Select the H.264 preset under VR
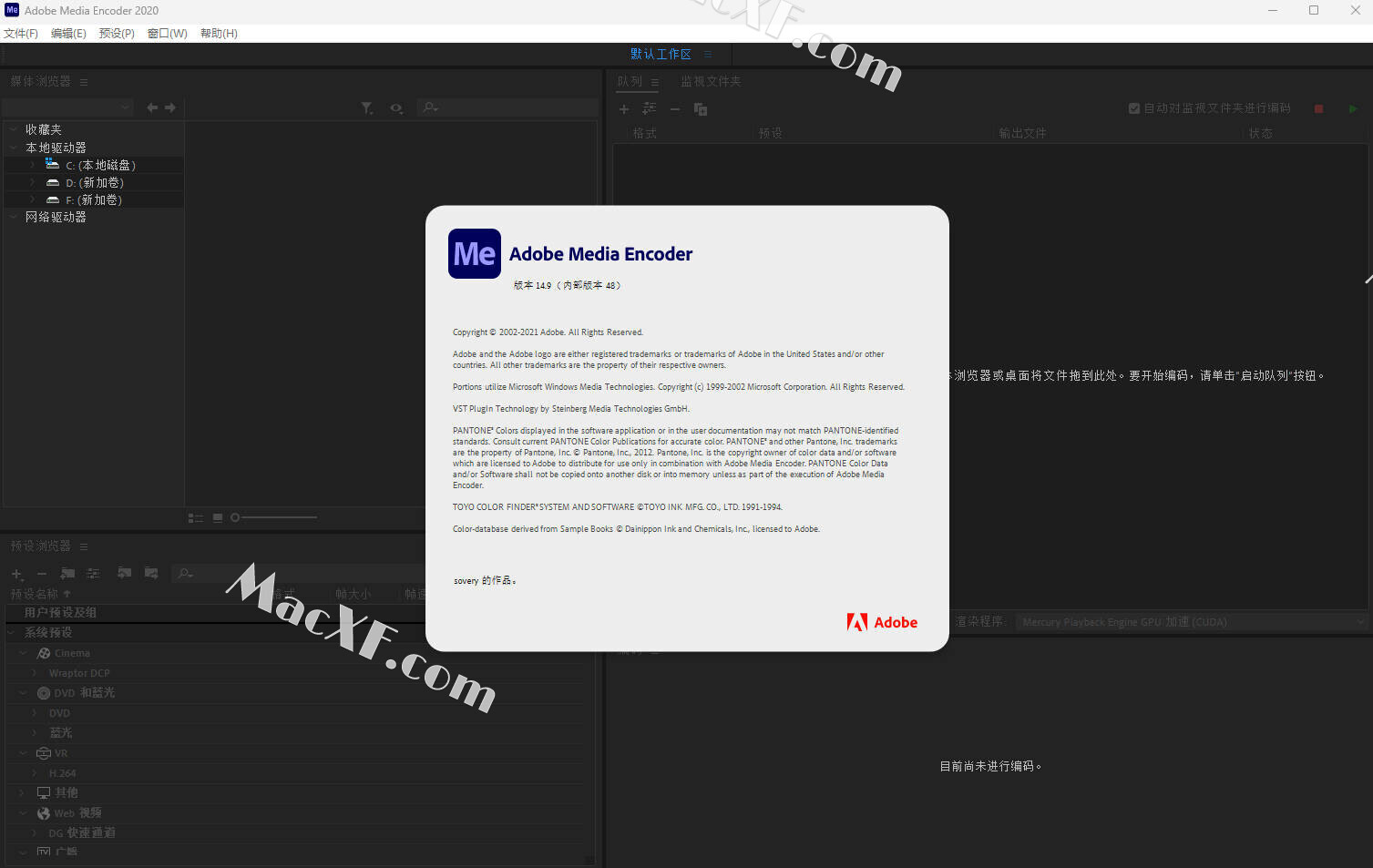The image size is (1373, 868). tap(63, 773)
